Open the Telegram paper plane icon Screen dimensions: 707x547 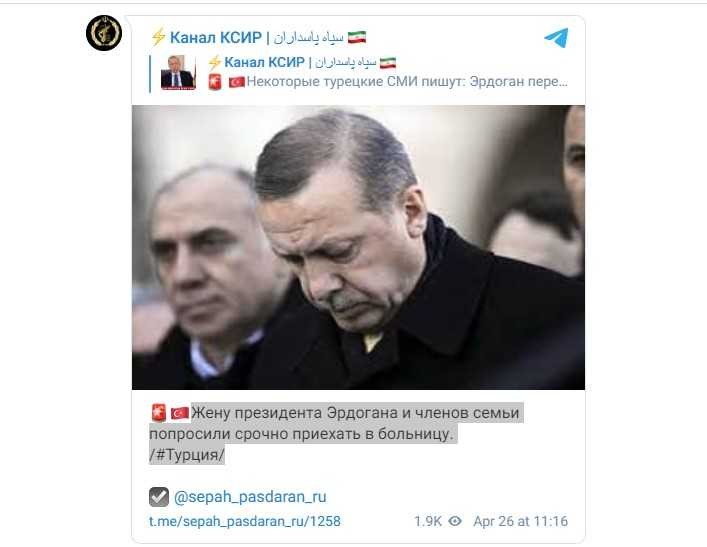pos(556,37)
